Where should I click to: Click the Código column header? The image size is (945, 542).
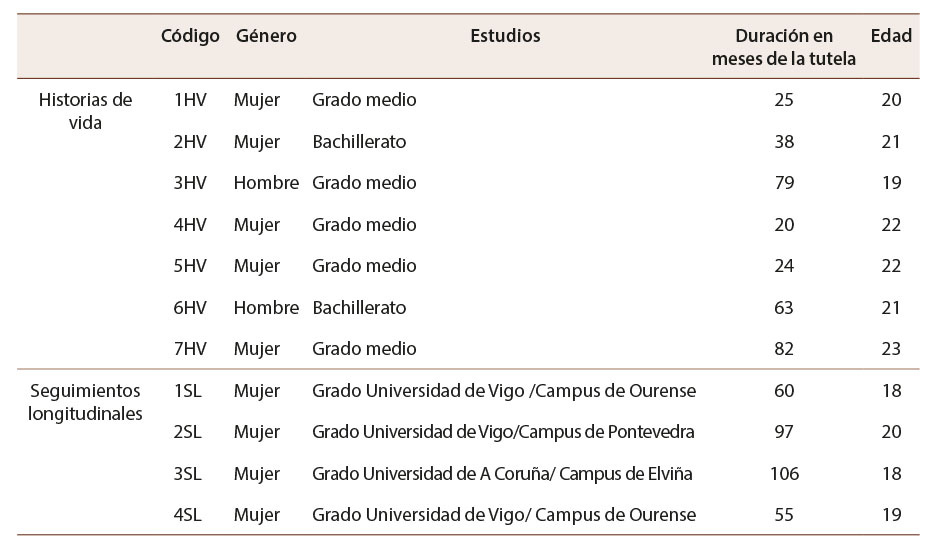(190, 36)
